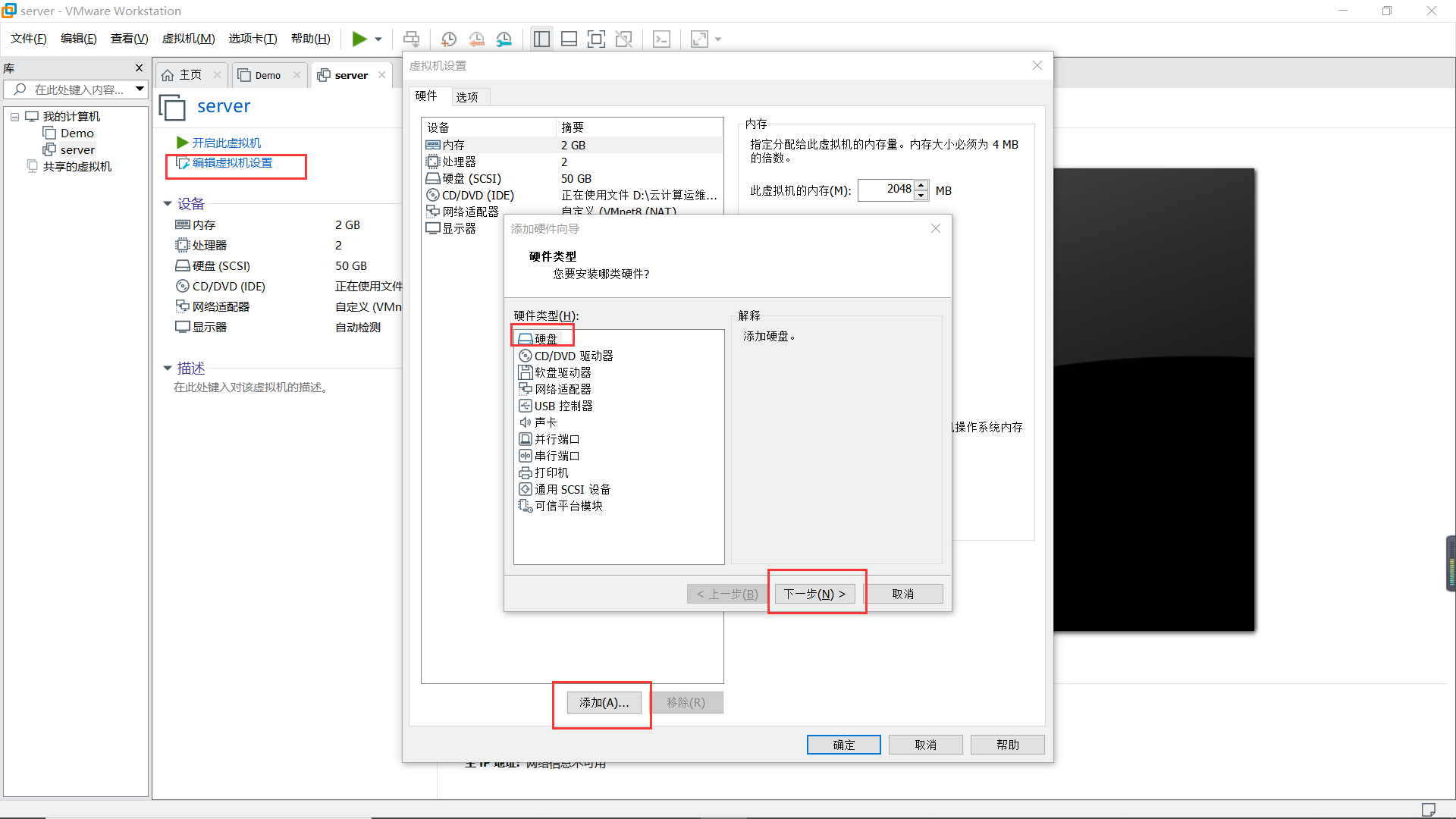This screenshot has height=819, width=1456.
Task: Click 确定 in the settings dialog
Action: pos(843,745)
